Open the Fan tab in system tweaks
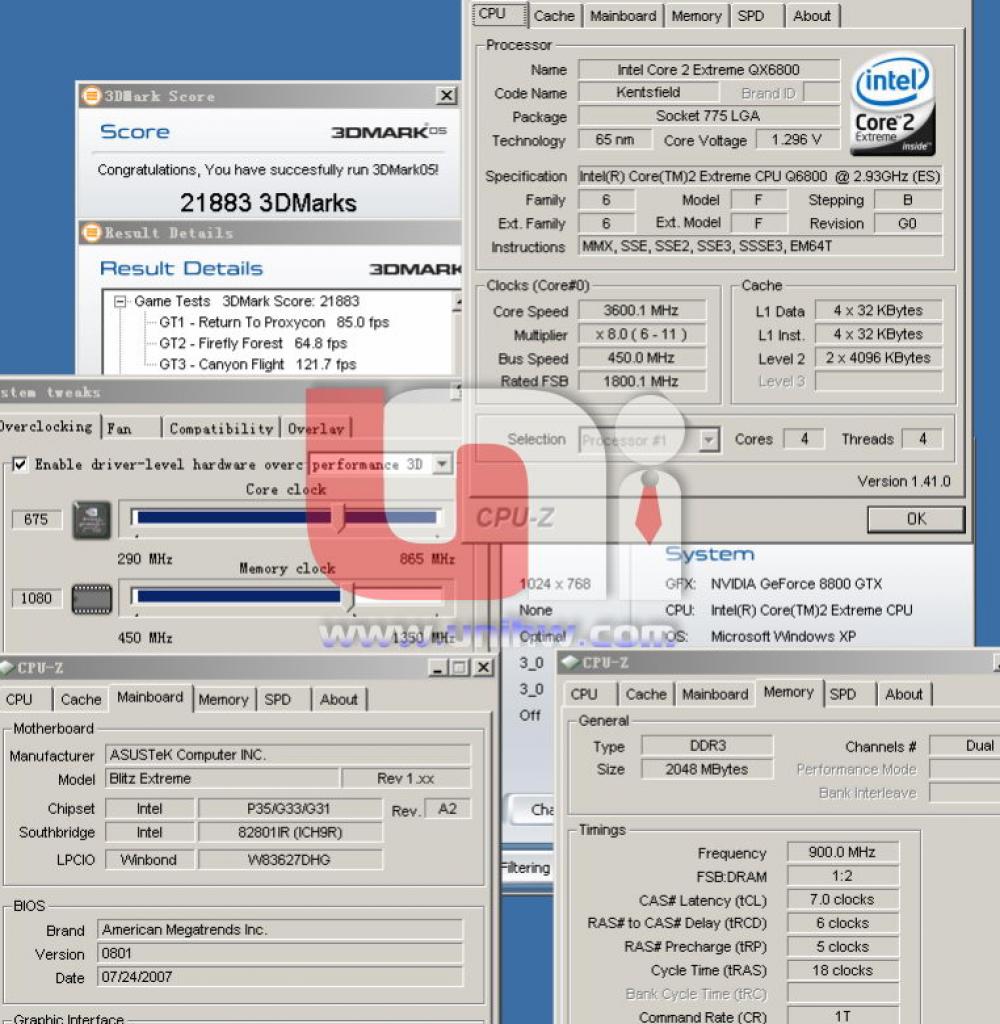Screen dimensions: 1000x1024 131,428
